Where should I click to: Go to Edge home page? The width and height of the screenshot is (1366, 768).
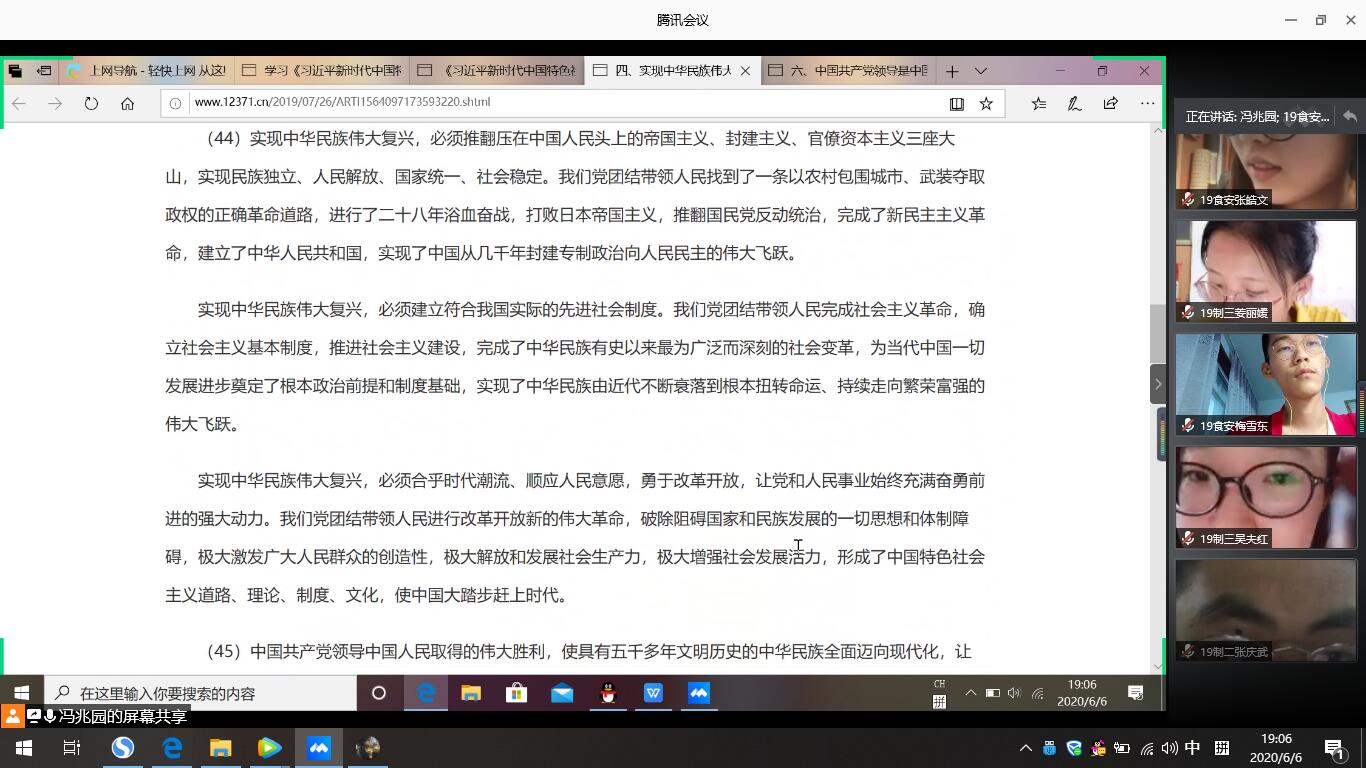(x=127, y=103)
